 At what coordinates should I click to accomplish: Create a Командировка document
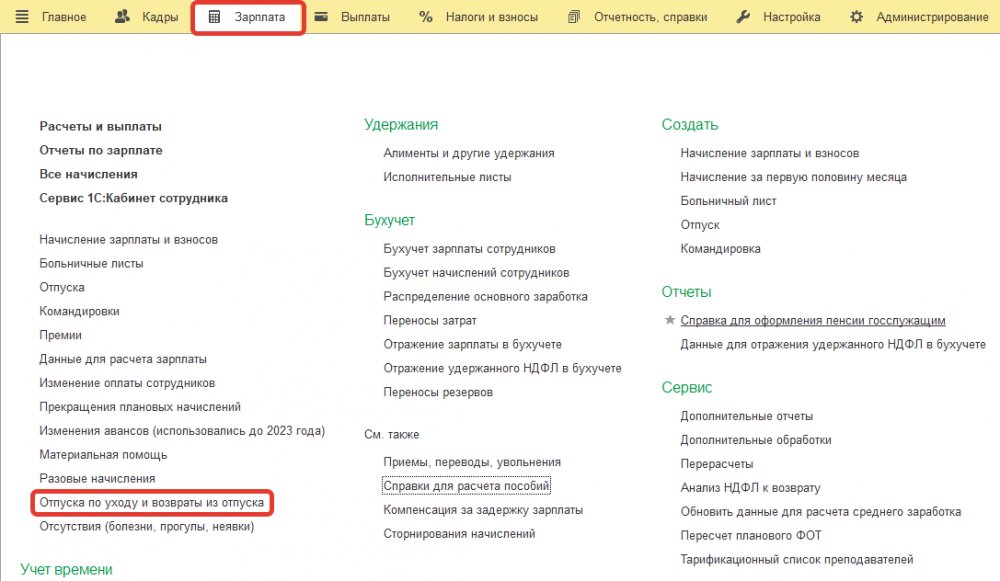click(x=720, y=249)
